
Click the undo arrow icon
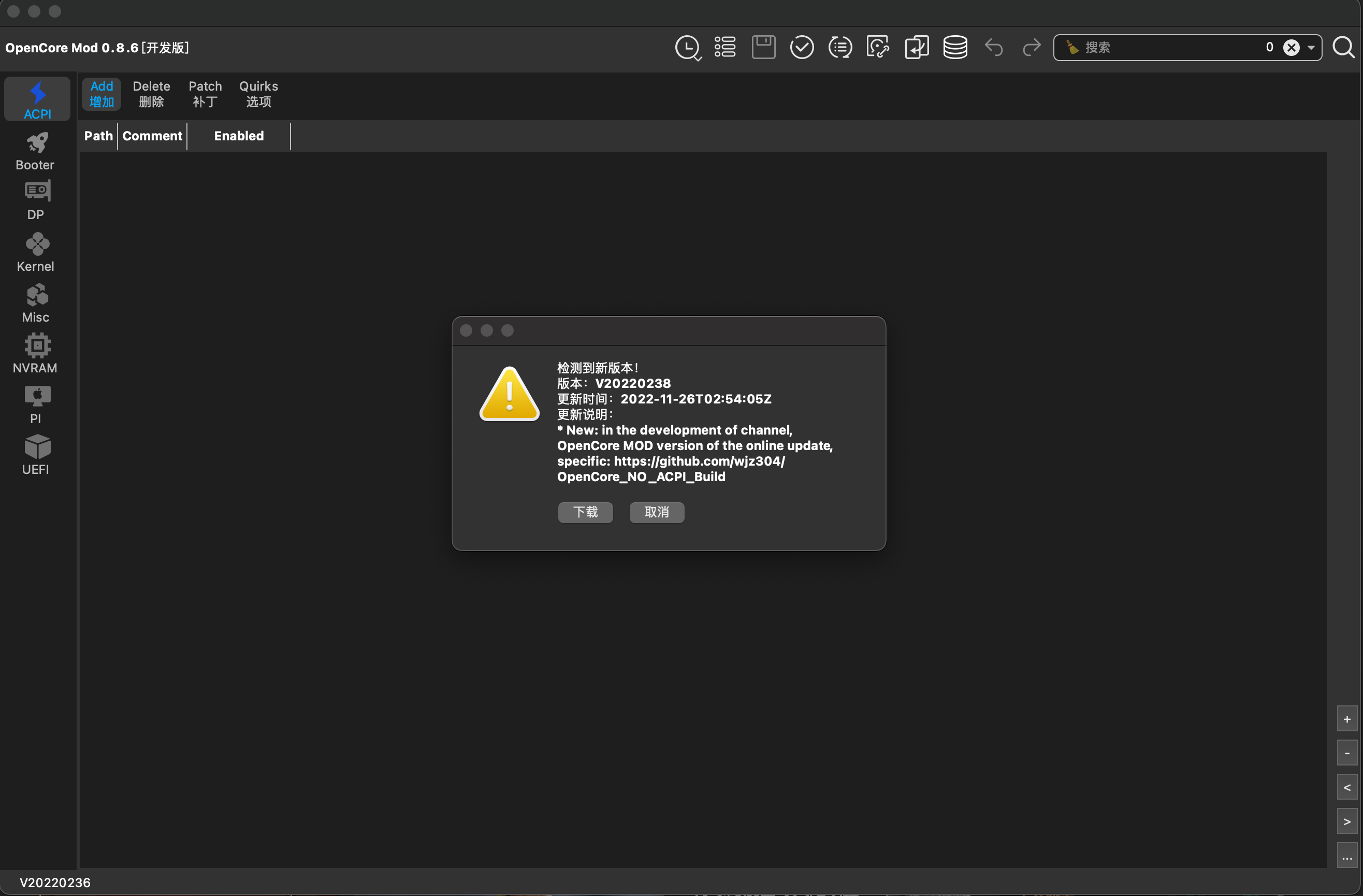(994, 48)
